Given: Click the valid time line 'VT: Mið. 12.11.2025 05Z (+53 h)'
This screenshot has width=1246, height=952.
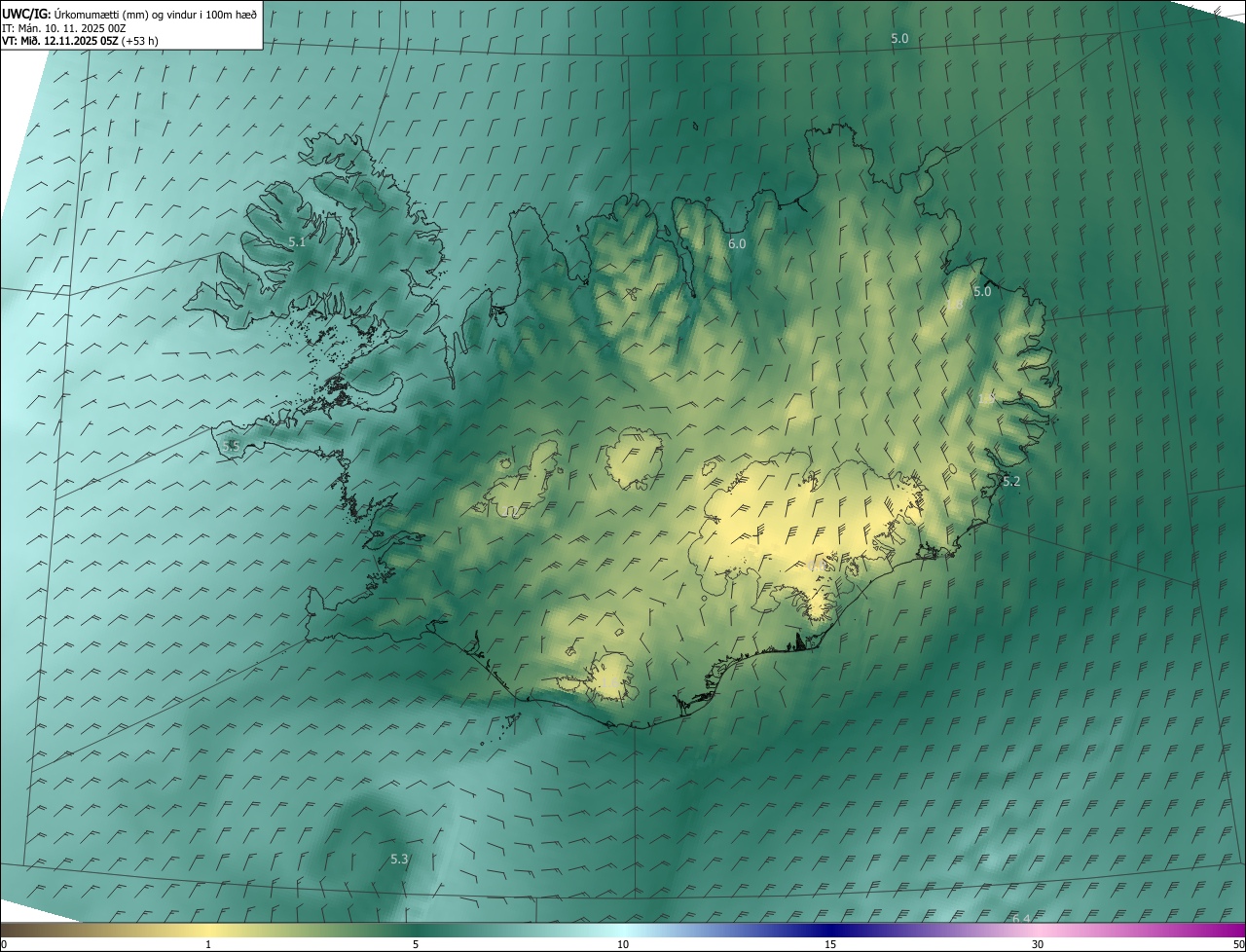Looking at the screenshot, I should (81, 41).
